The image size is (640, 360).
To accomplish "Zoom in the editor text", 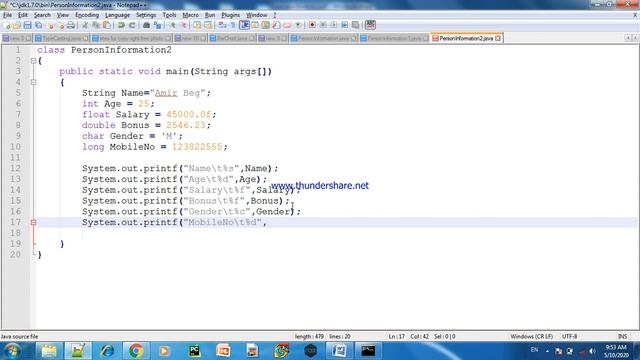I will pos(172,25).
